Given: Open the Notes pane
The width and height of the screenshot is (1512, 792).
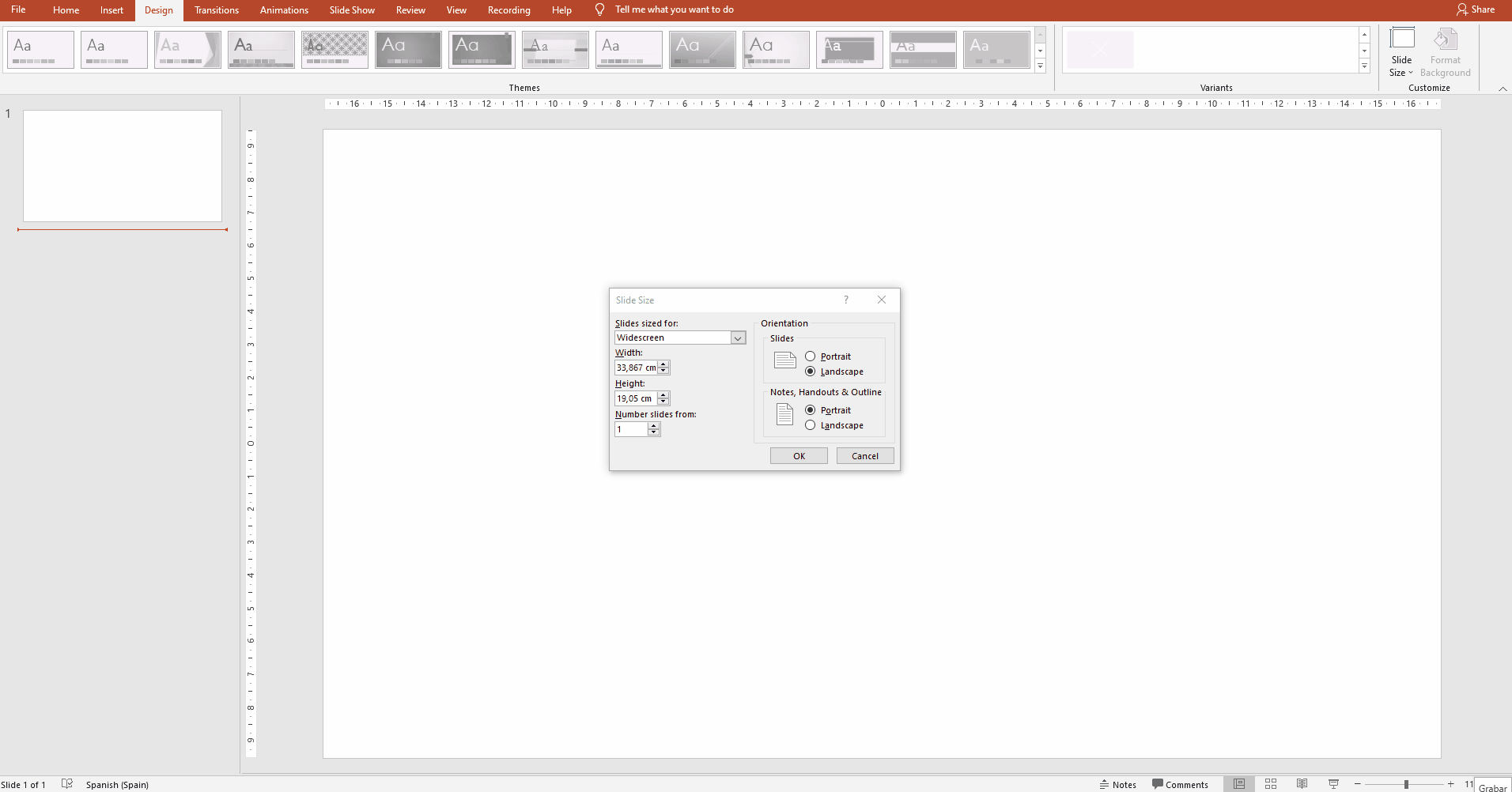Looking at the screenshot, I should point(1118,783).
